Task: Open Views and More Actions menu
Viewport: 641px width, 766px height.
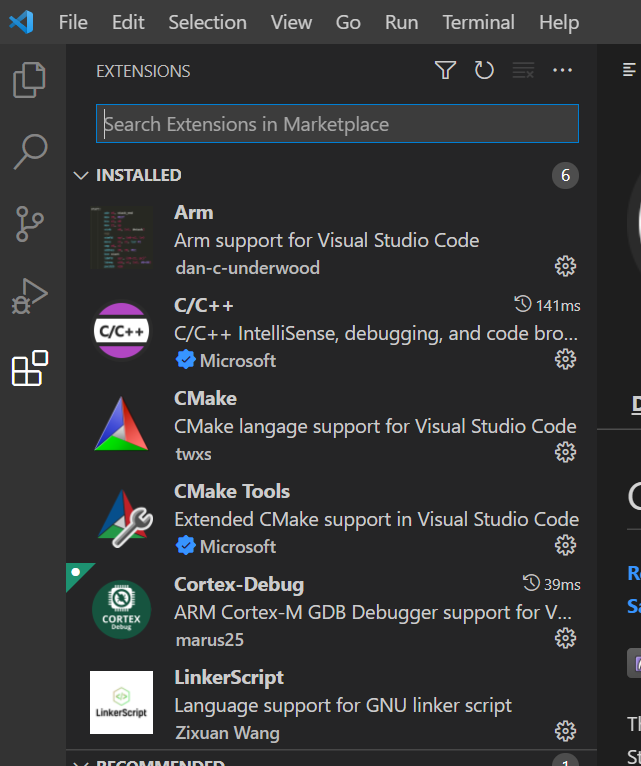Action: [562, 70]
